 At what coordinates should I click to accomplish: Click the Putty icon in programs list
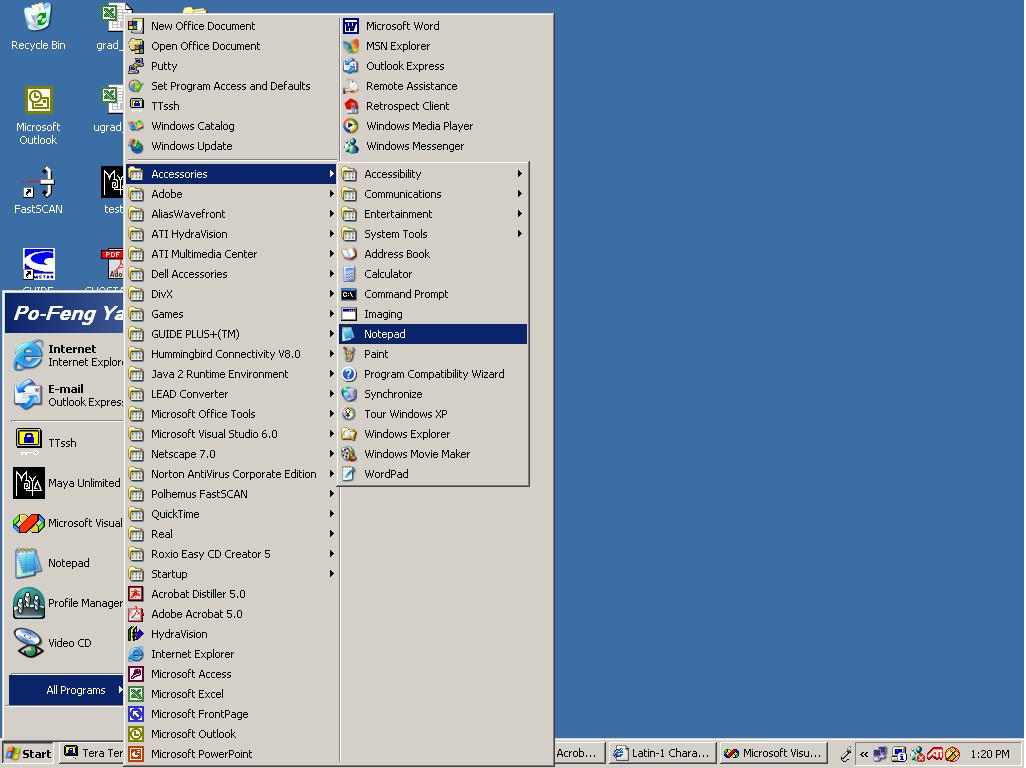point(136,66)
